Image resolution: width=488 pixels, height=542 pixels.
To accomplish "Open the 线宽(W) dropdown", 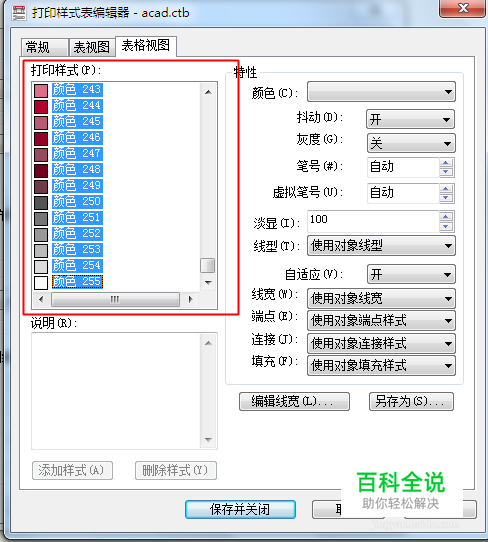I will [381, 298].
